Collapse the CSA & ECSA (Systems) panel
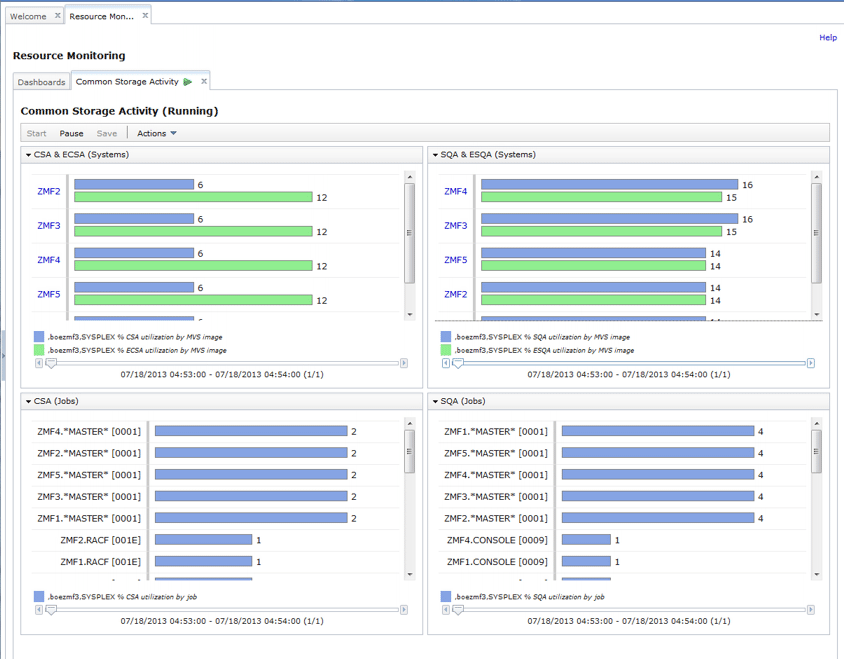844x659 pixels. [27, 154]
